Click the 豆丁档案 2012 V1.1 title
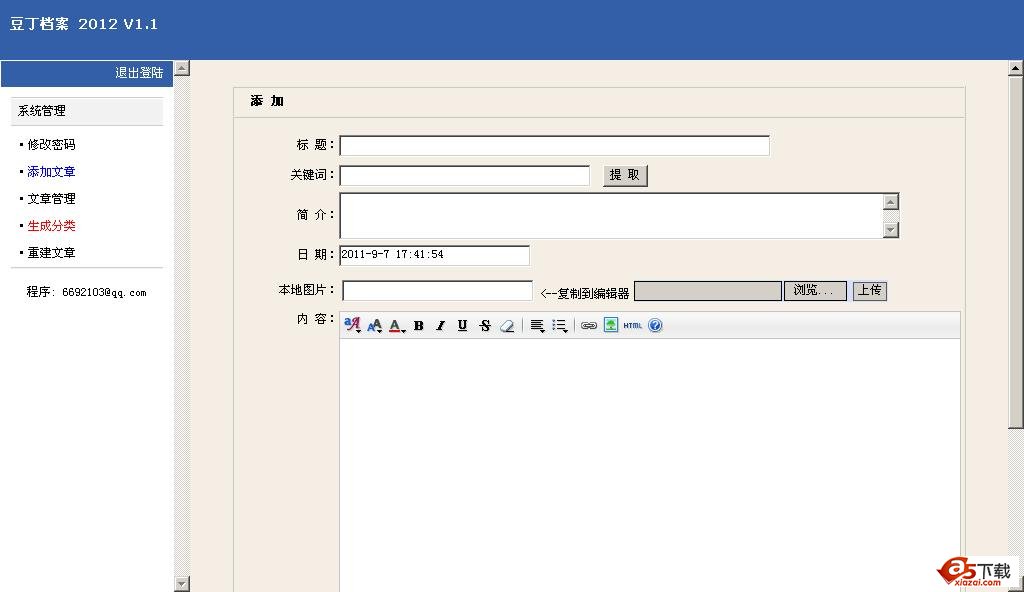1024x592 pixels. tap(84, 25)
